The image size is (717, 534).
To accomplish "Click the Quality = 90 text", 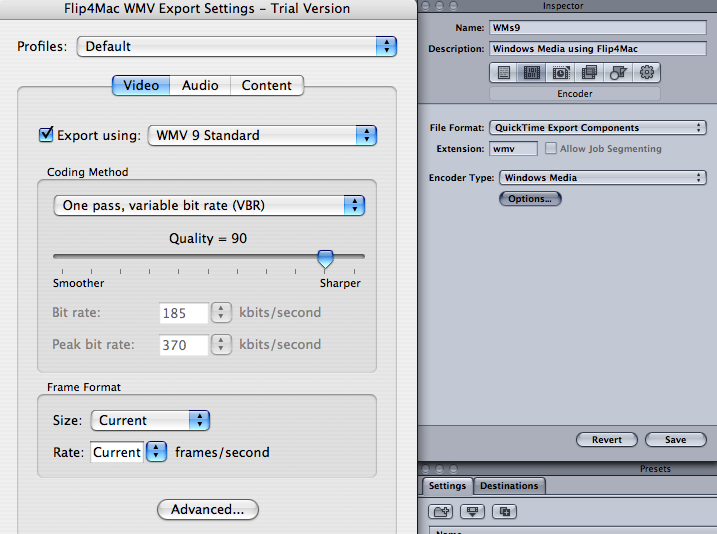I will [x=208, y=239].
